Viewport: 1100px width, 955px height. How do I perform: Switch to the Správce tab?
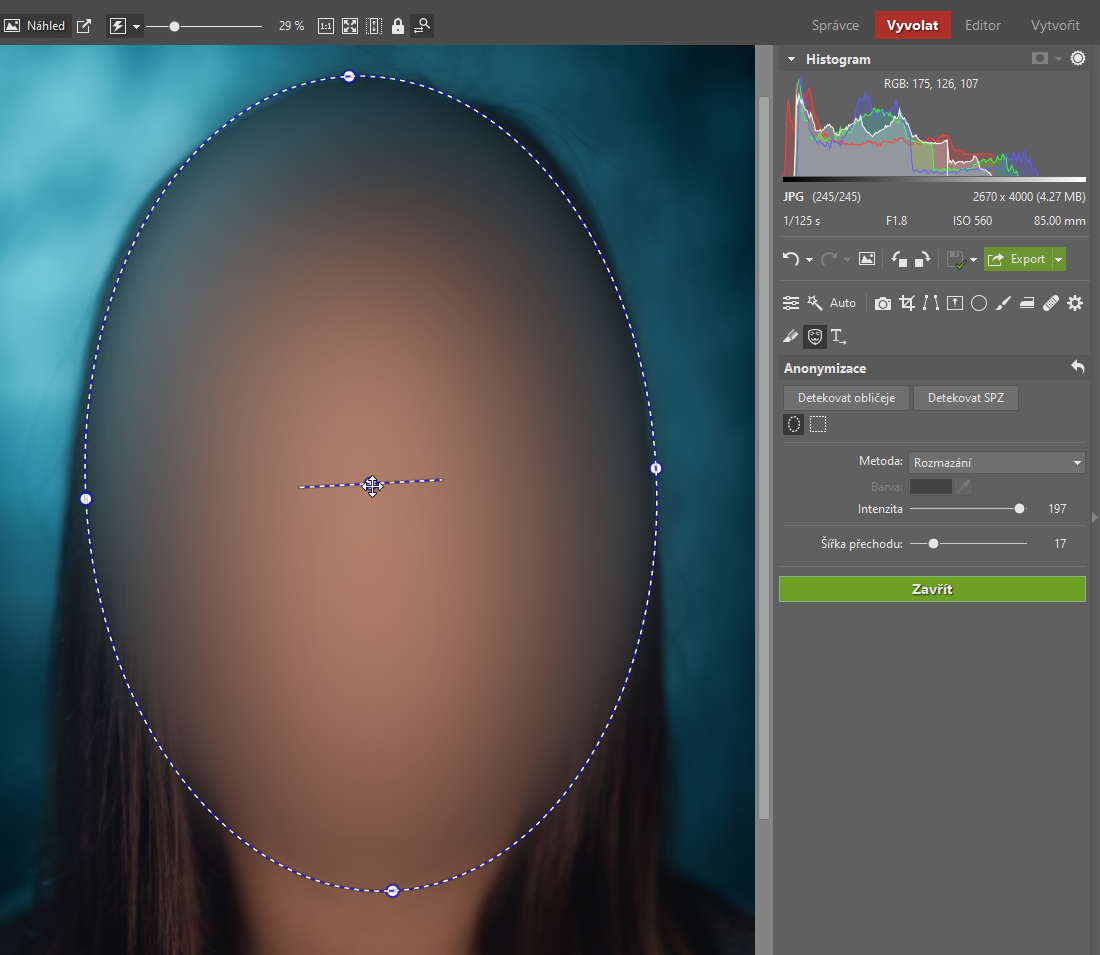point(835,25)
